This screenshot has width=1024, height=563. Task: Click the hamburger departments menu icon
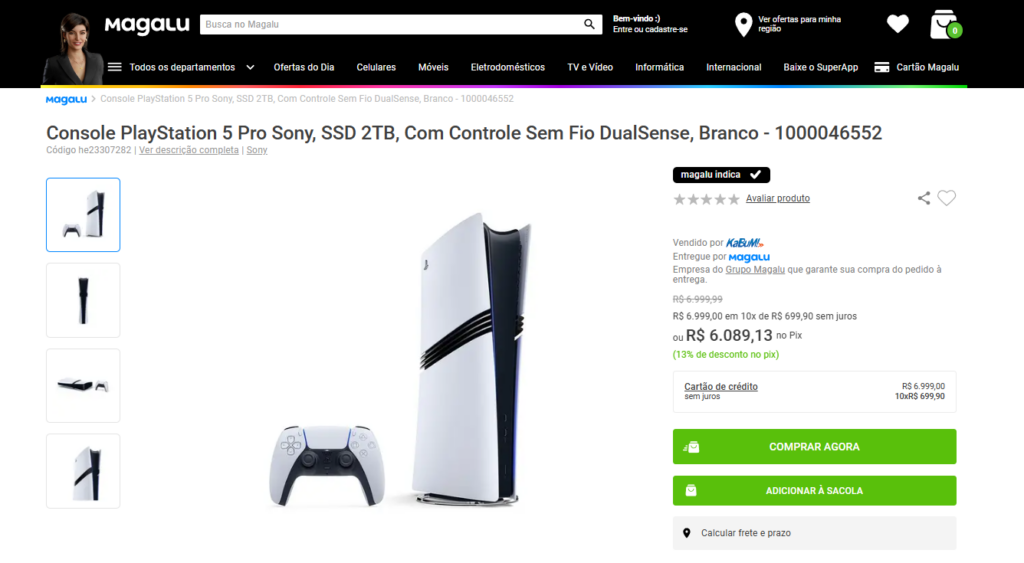click(x=115, y=67)
